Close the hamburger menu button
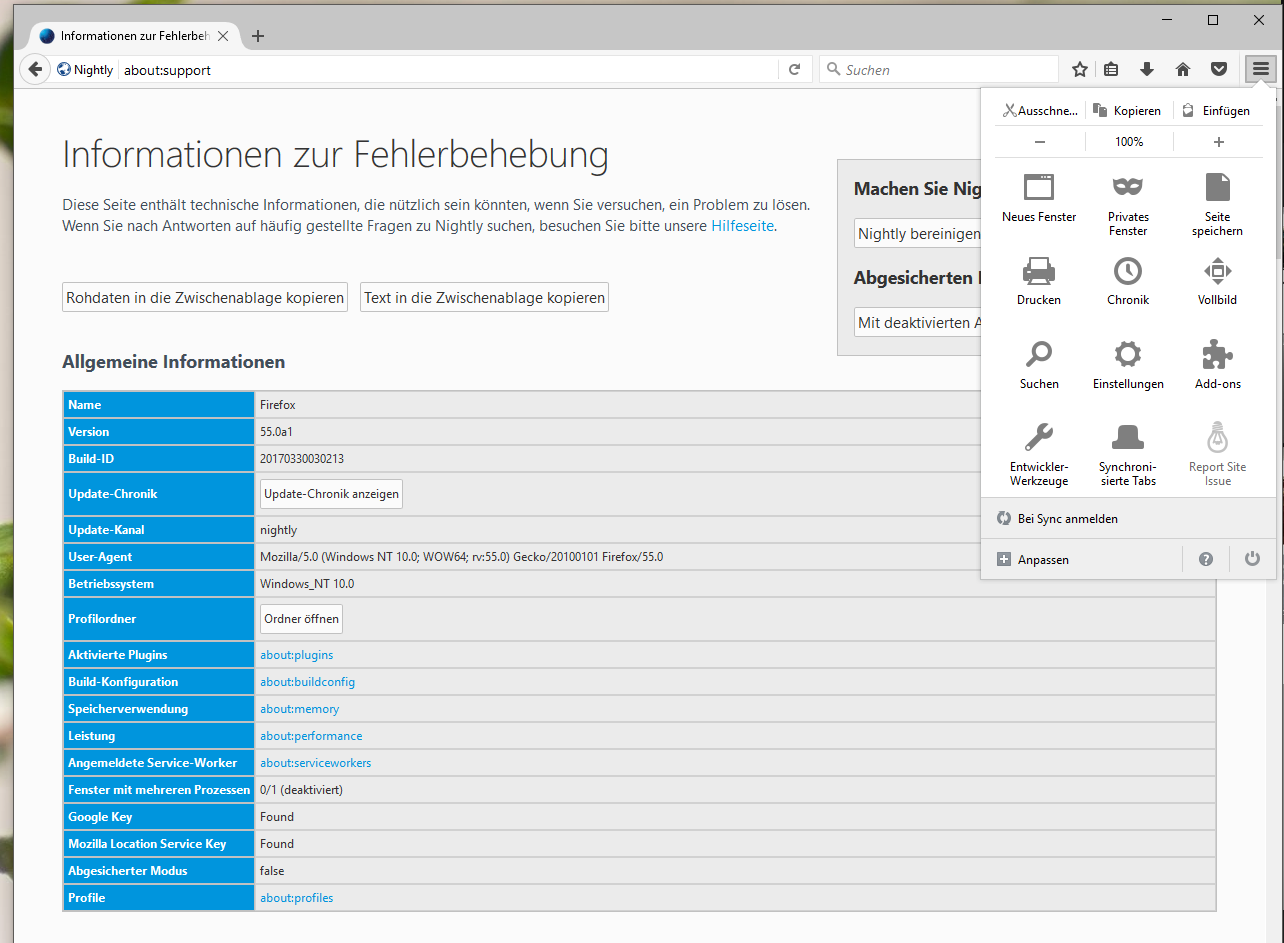Screen dimensions: 1284x943 (1261, 69)
